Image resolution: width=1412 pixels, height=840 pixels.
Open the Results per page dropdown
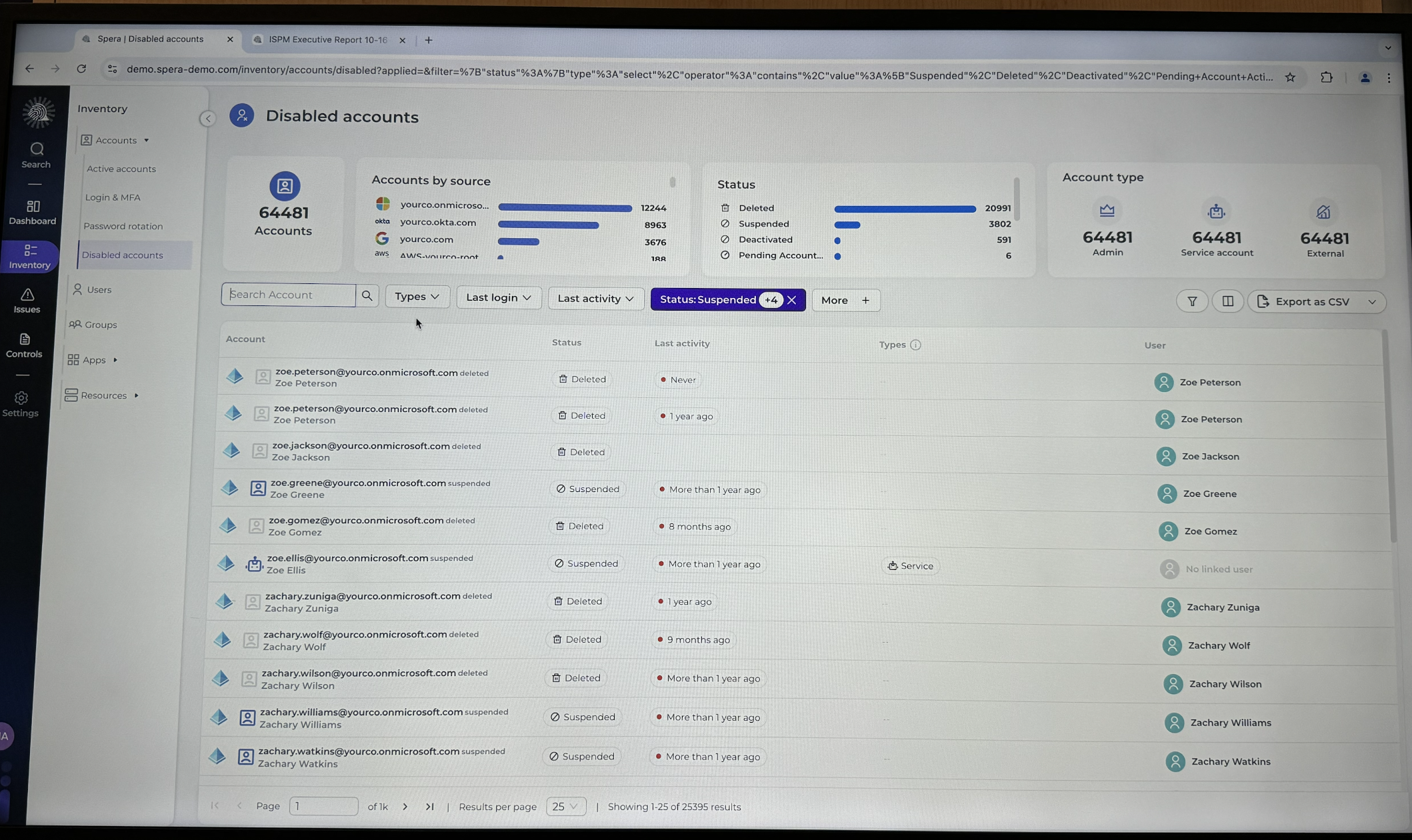(565, 807)
